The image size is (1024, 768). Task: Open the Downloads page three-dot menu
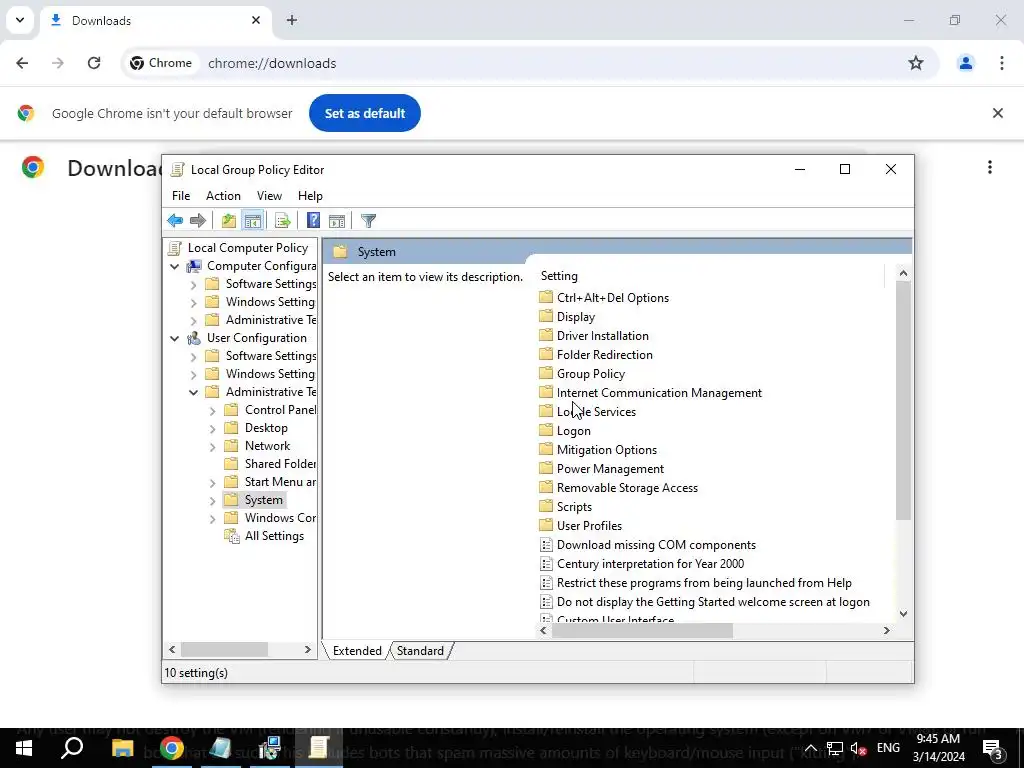point(989,167)
